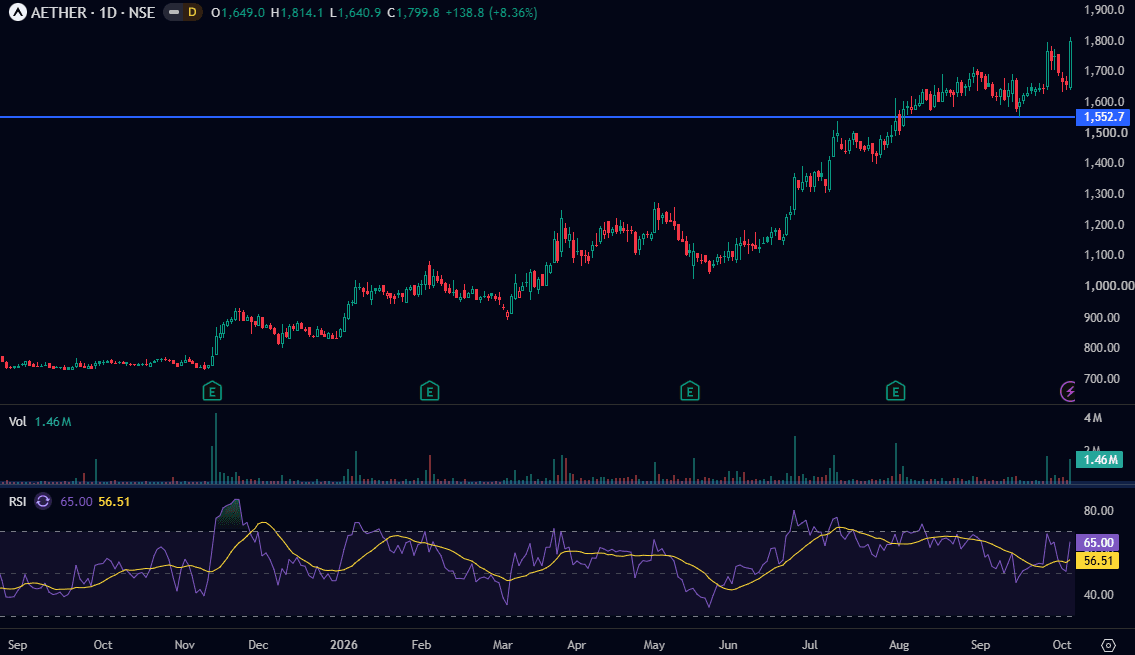Screen dimensions: 1135x655
Task: Click the Mar label on time axis
Action: pyautogui.click(x=502, y=645)
